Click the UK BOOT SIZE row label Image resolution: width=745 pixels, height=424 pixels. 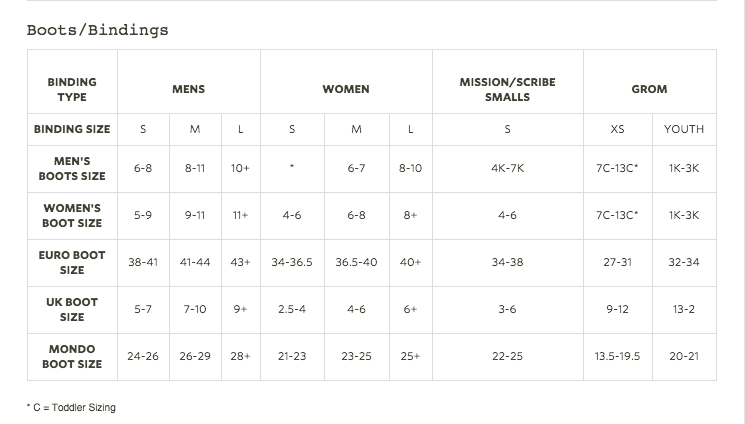point(72,309)
